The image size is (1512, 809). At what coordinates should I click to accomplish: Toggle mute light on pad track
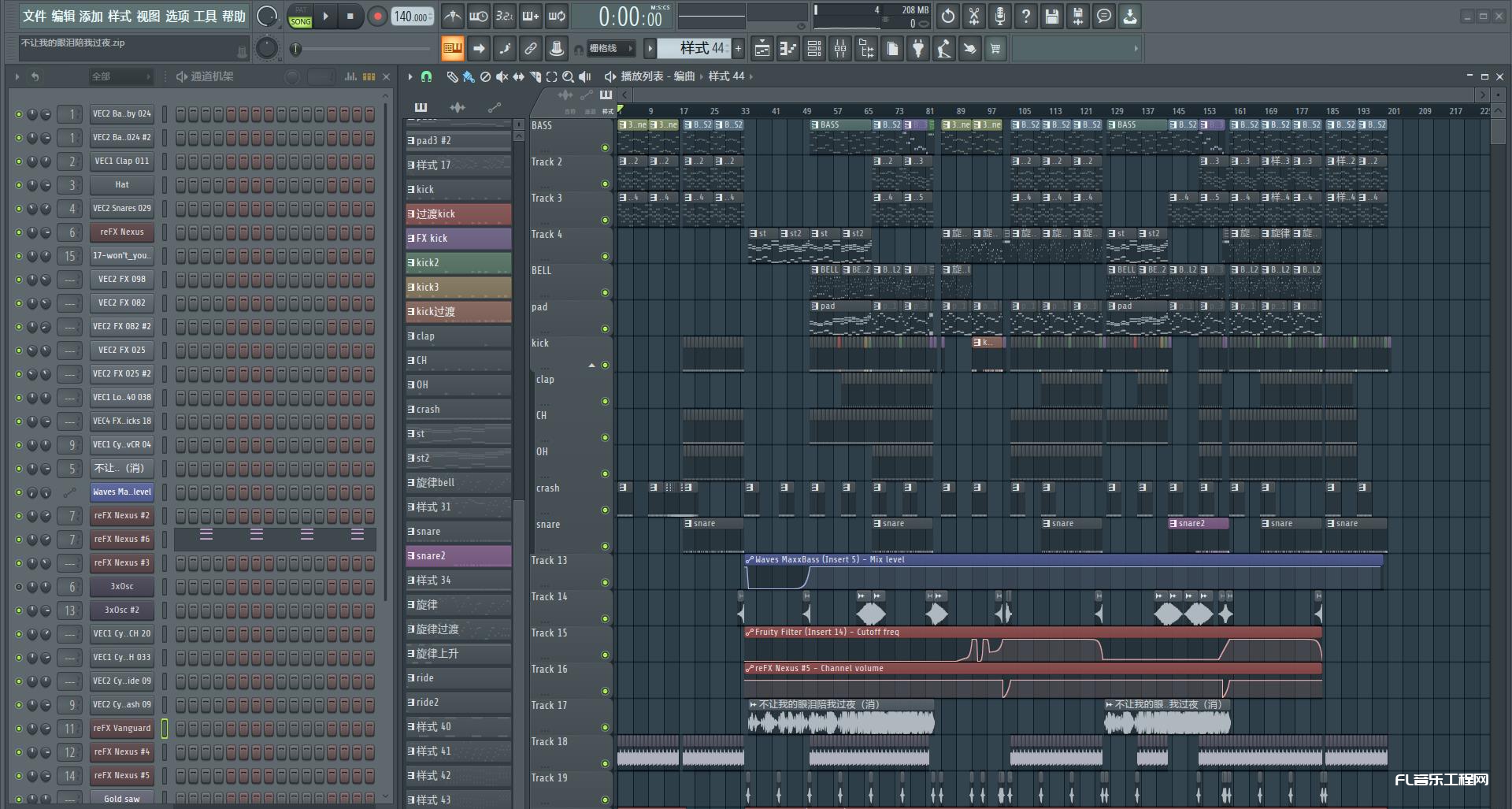(x=605, y=328)
